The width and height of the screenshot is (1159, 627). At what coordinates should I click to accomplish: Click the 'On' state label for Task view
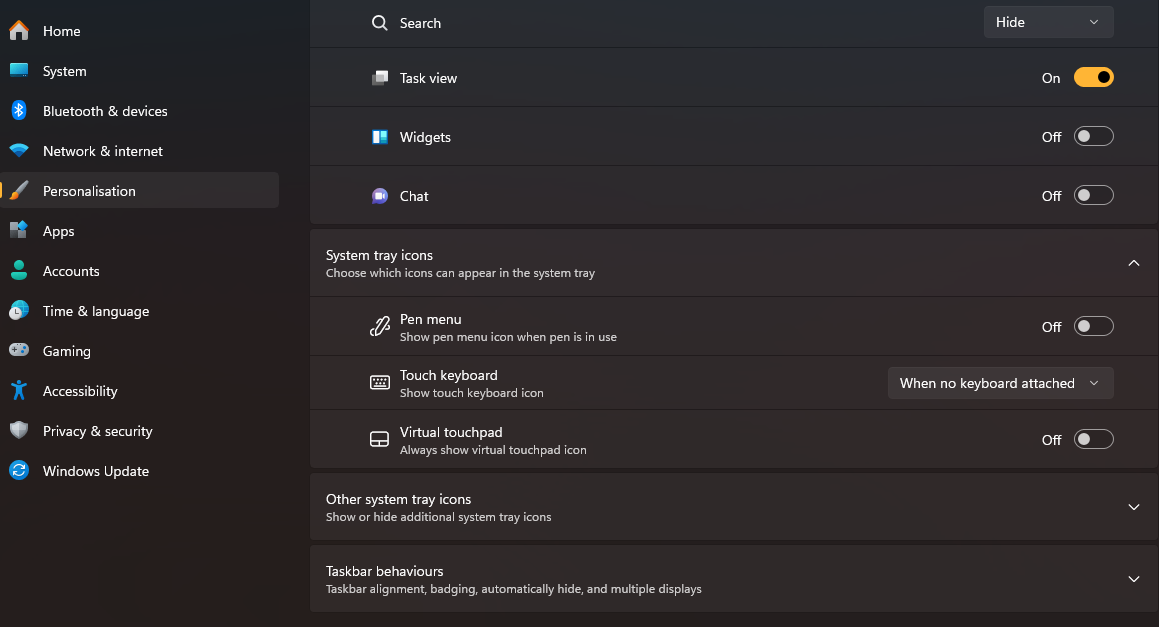(1050, 78)
